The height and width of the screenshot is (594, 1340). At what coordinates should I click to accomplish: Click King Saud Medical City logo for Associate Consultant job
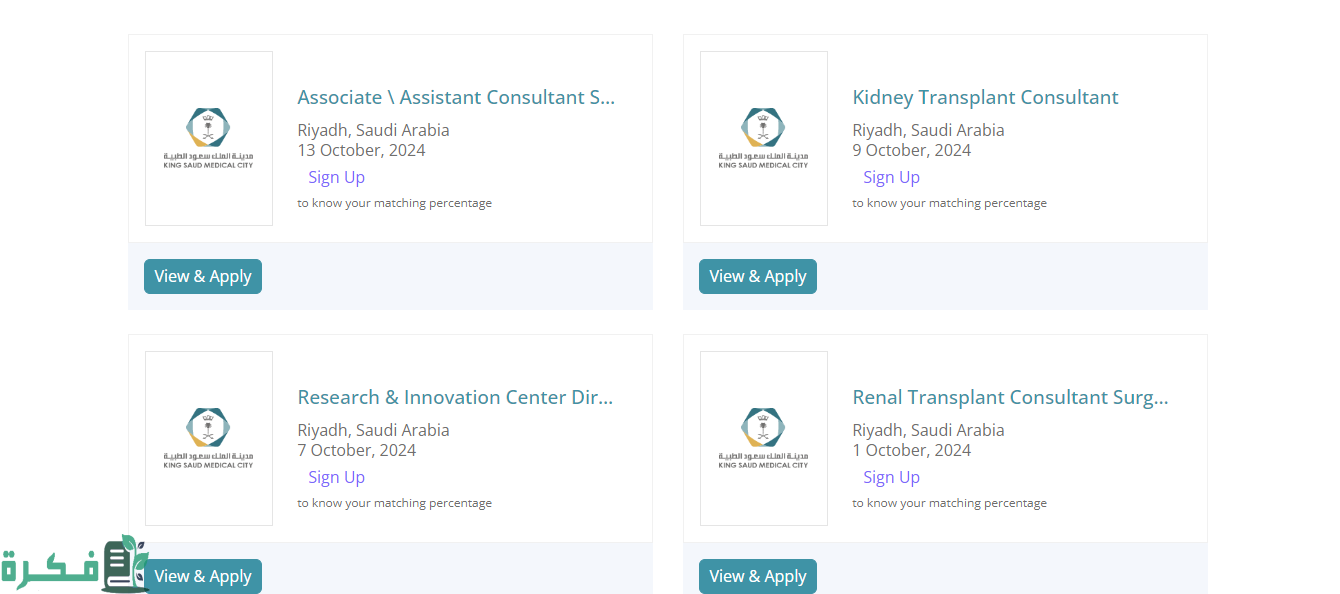[x=208, y=138]
